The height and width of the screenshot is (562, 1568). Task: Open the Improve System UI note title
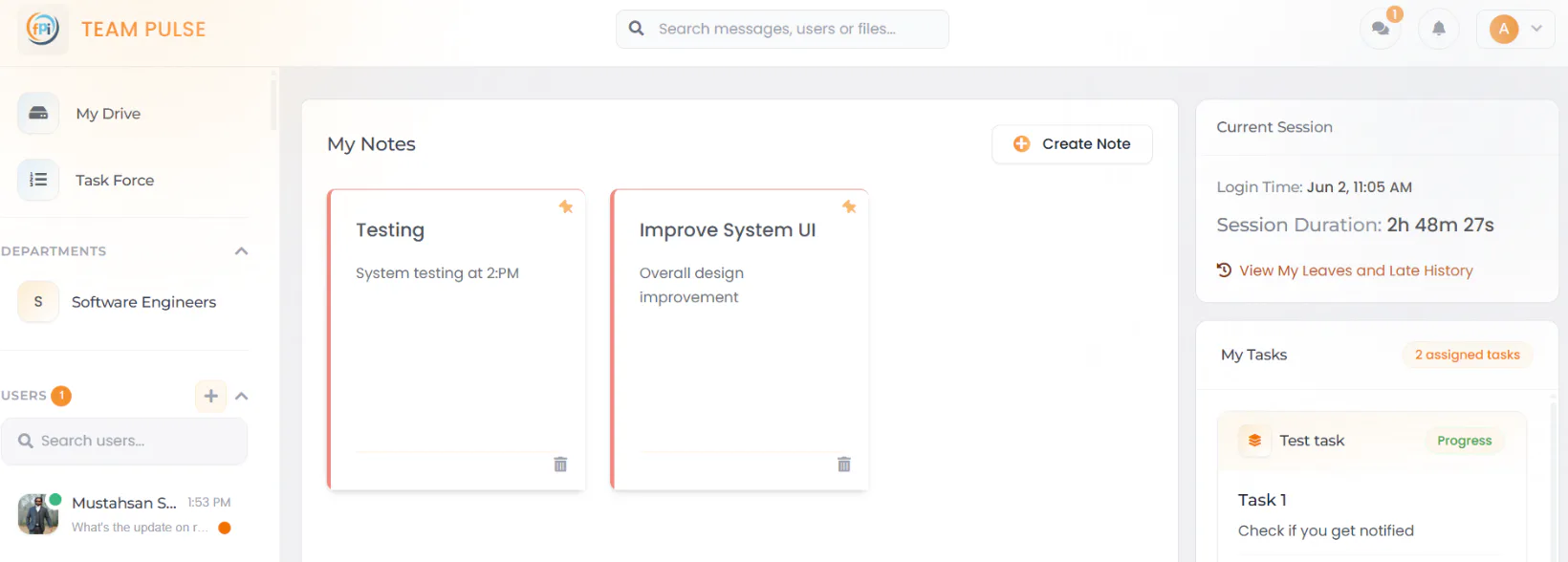[x=728, y=230]
